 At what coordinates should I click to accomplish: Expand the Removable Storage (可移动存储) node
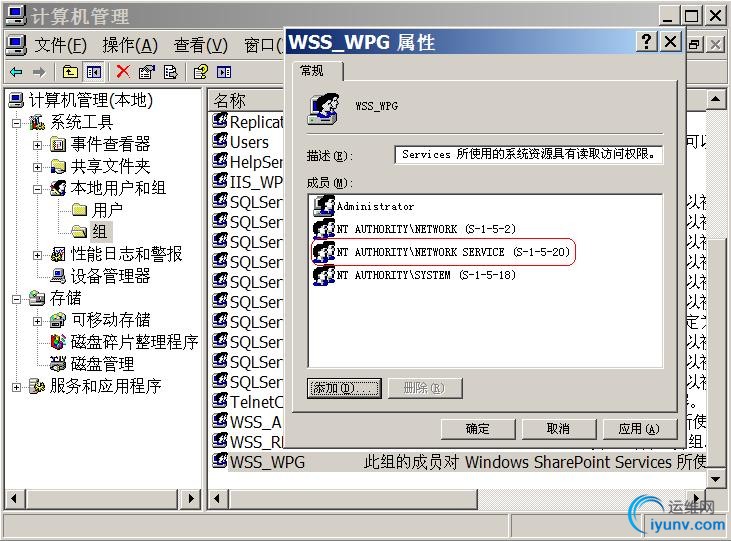point(38,321)
